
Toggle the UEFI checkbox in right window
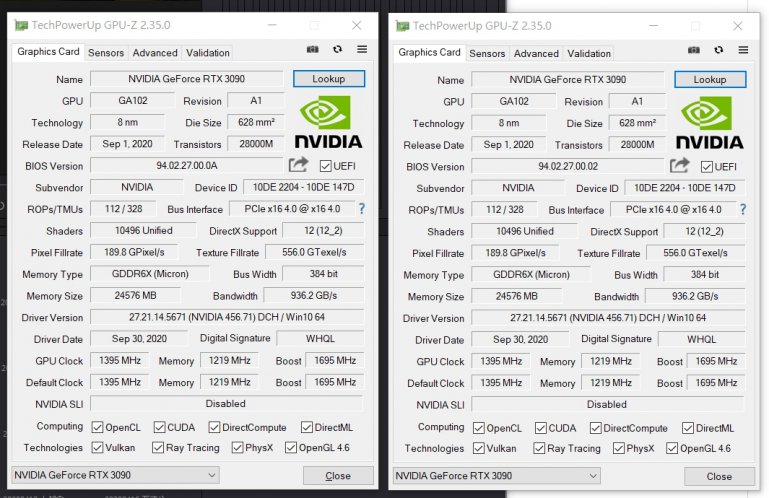pyautogui.click(x=706, y=167)
